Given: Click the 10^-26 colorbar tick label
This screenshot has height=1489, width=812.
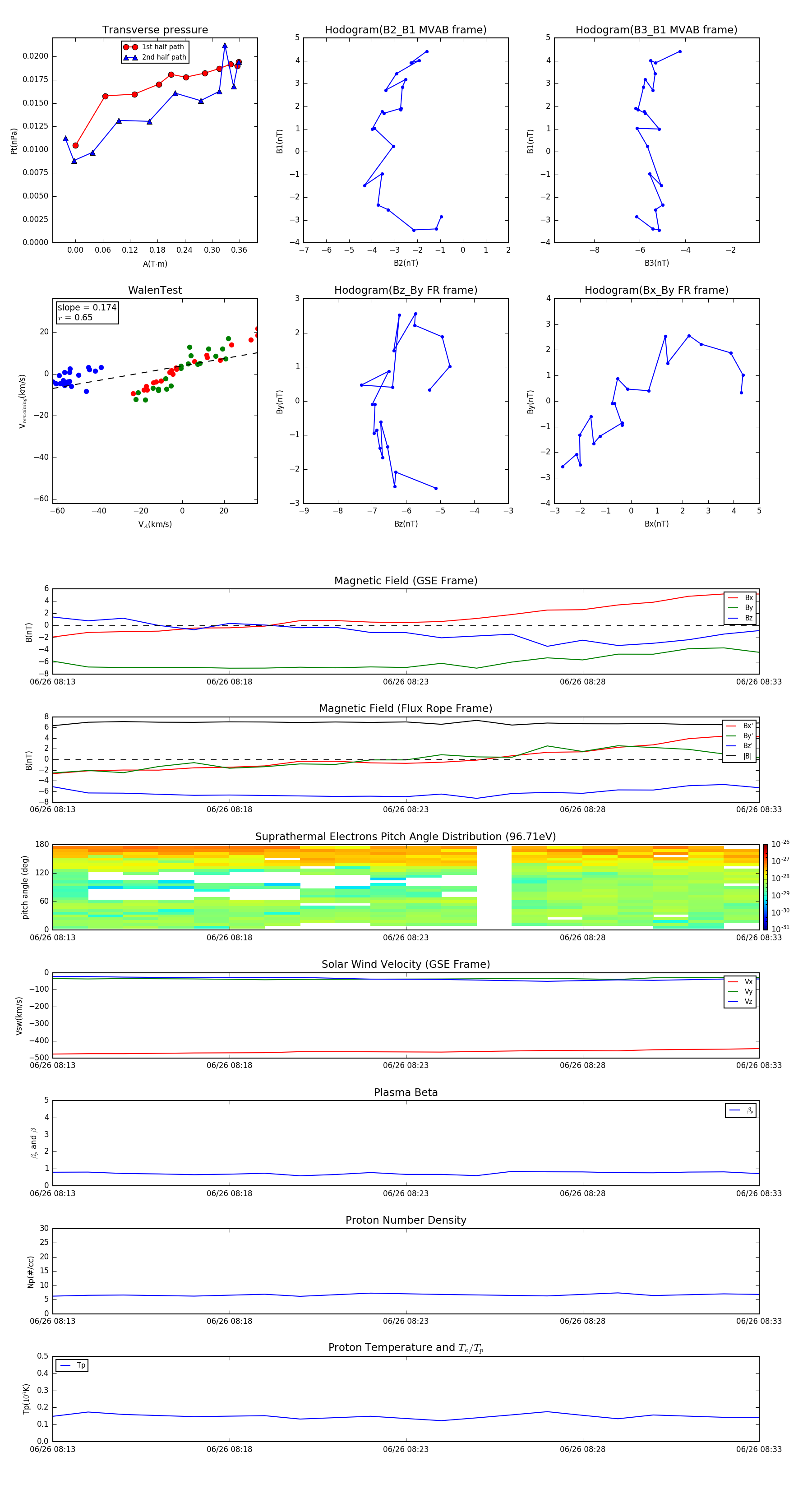Looking at the screenshot, I should point(780,844).
